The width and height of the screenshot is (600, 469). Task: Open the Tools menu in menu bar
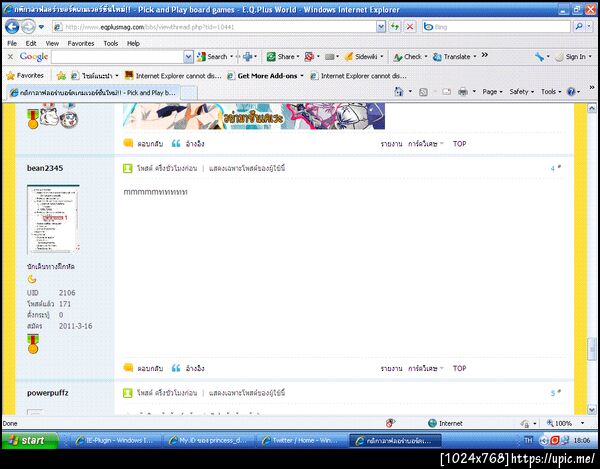[111, 43]
